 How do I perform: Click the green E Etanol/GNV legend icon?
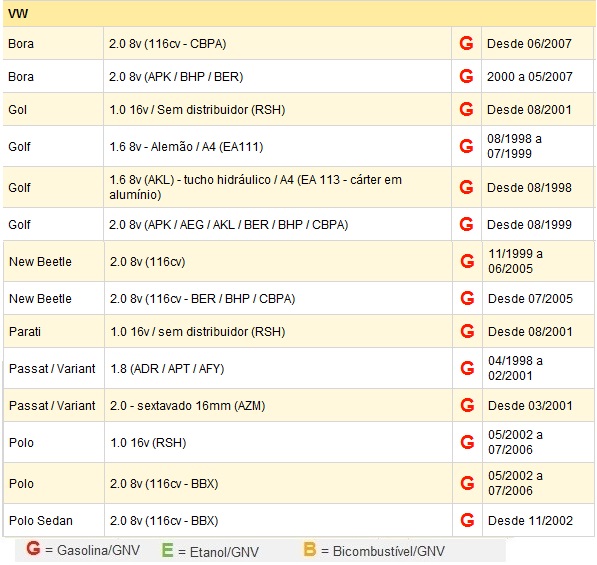point(168,550)
